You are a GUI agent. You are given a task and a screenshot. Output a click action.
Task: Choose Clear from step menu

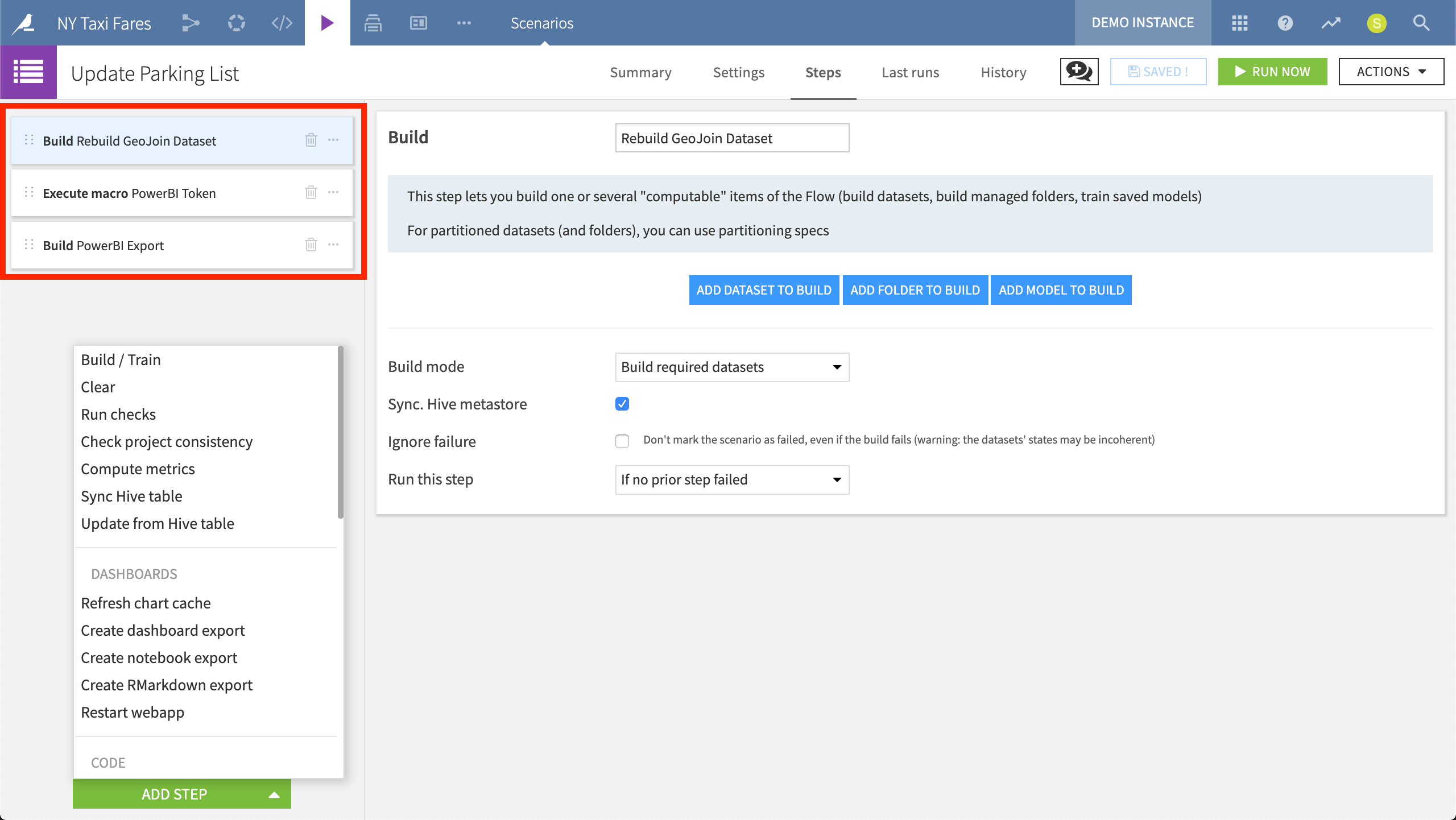(x=98, y=387)
